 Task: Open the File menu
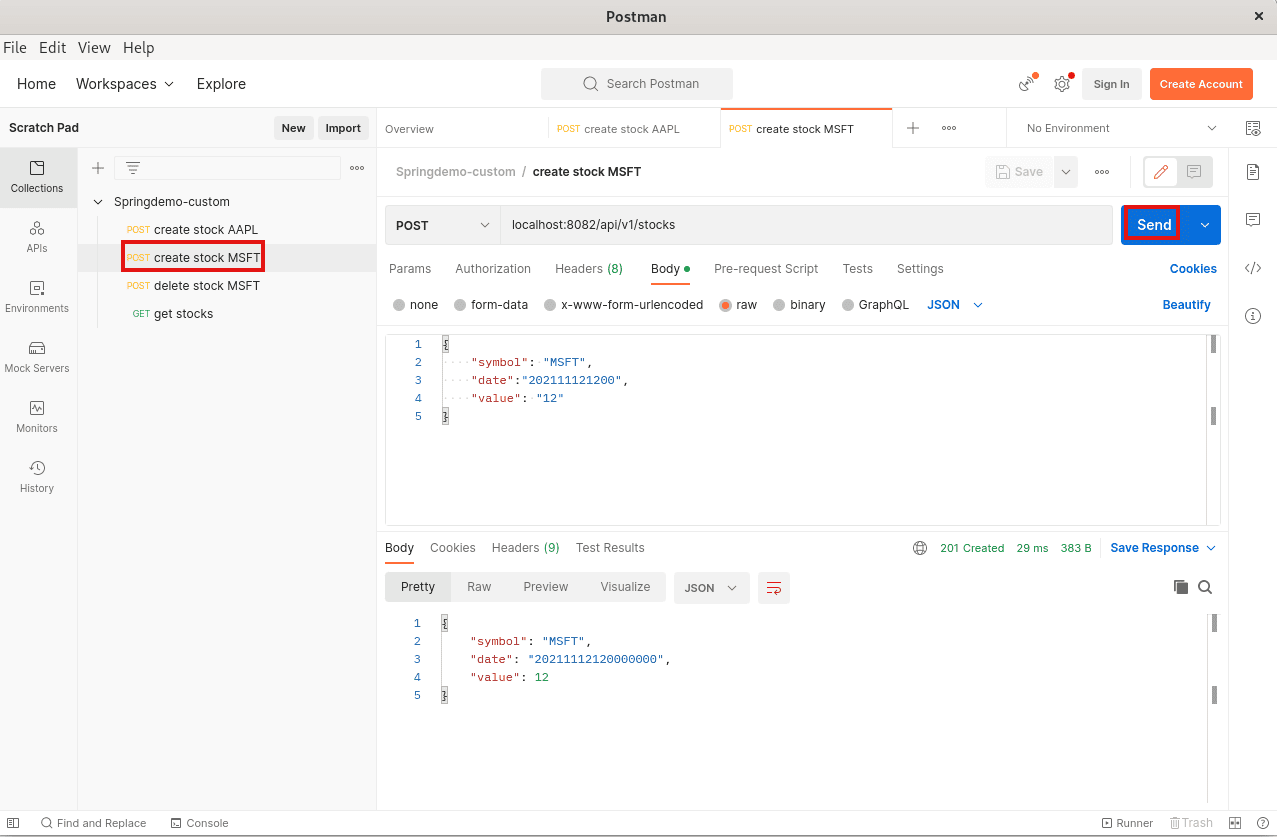pyautogui.click(x=15, y=48)
